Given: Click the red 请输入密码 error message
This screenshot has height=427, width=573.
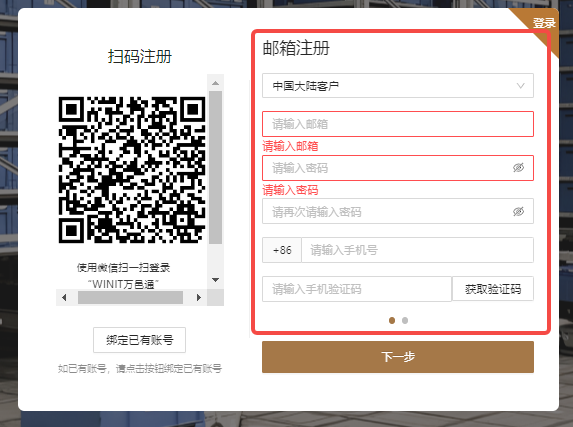Looking at the screenshot, I should click(291, 190).
